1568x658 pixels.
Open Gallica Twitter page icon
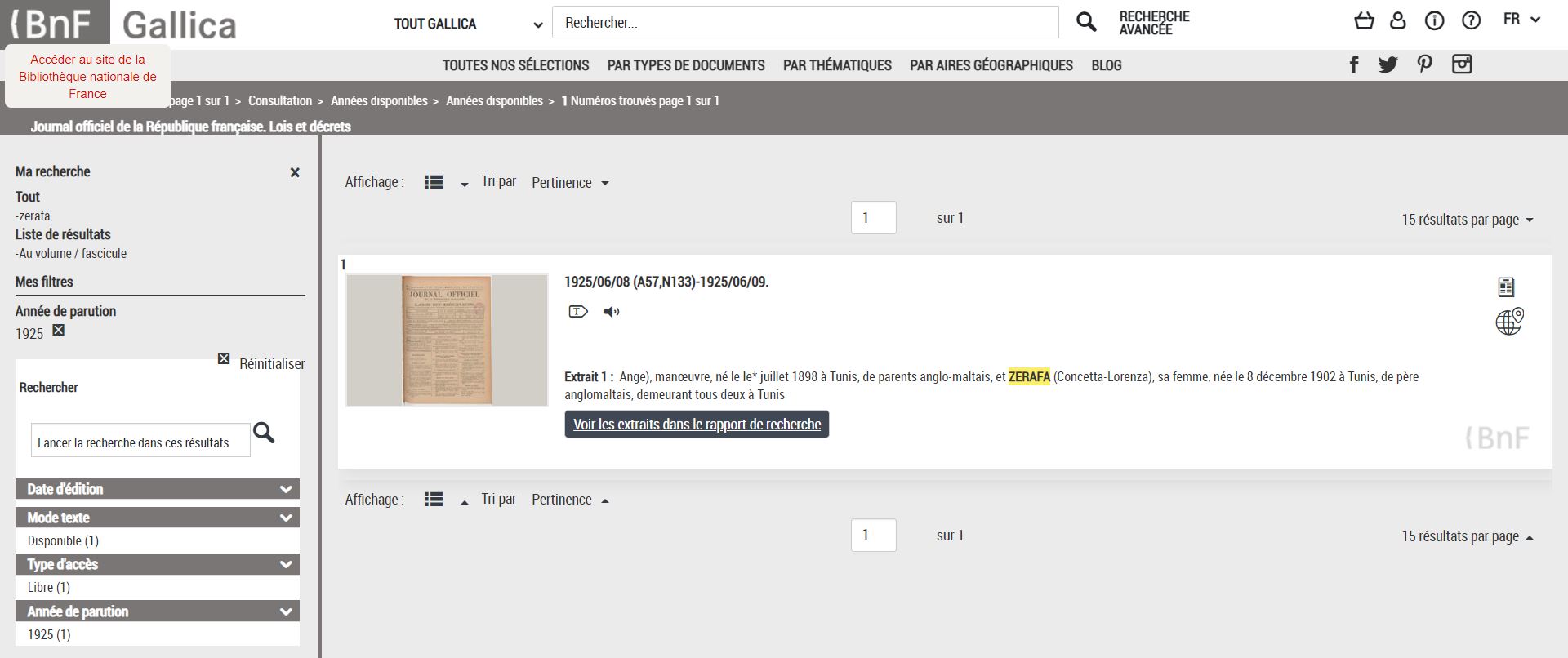1388,64
